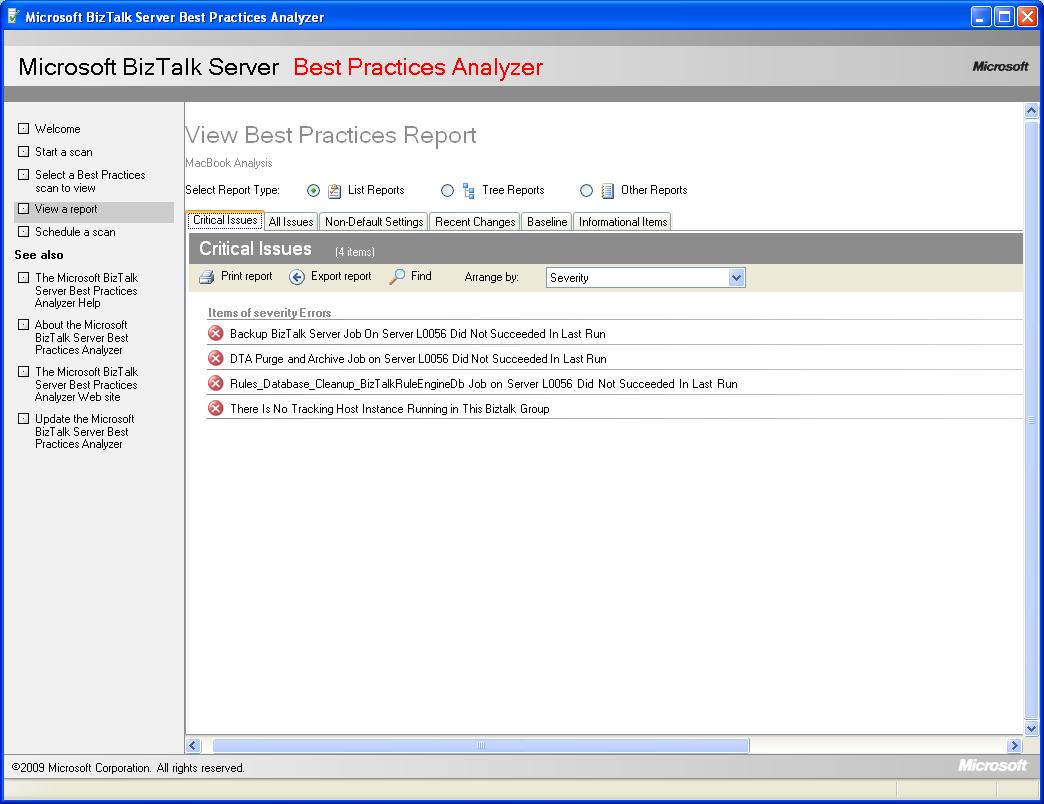Open the Informational Items tab
This screenshot has height=804, width=1044.
(623, 222)
